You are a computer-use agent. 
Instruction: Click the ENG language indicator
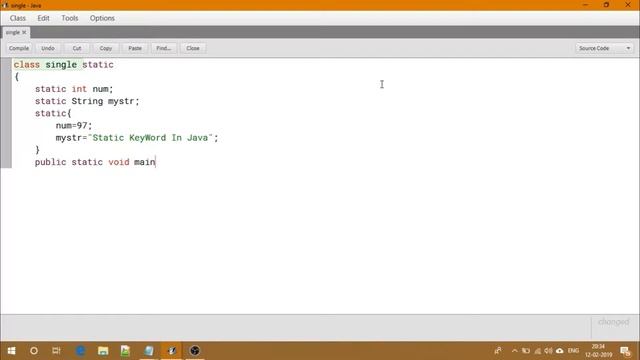(x=573, y=351)
